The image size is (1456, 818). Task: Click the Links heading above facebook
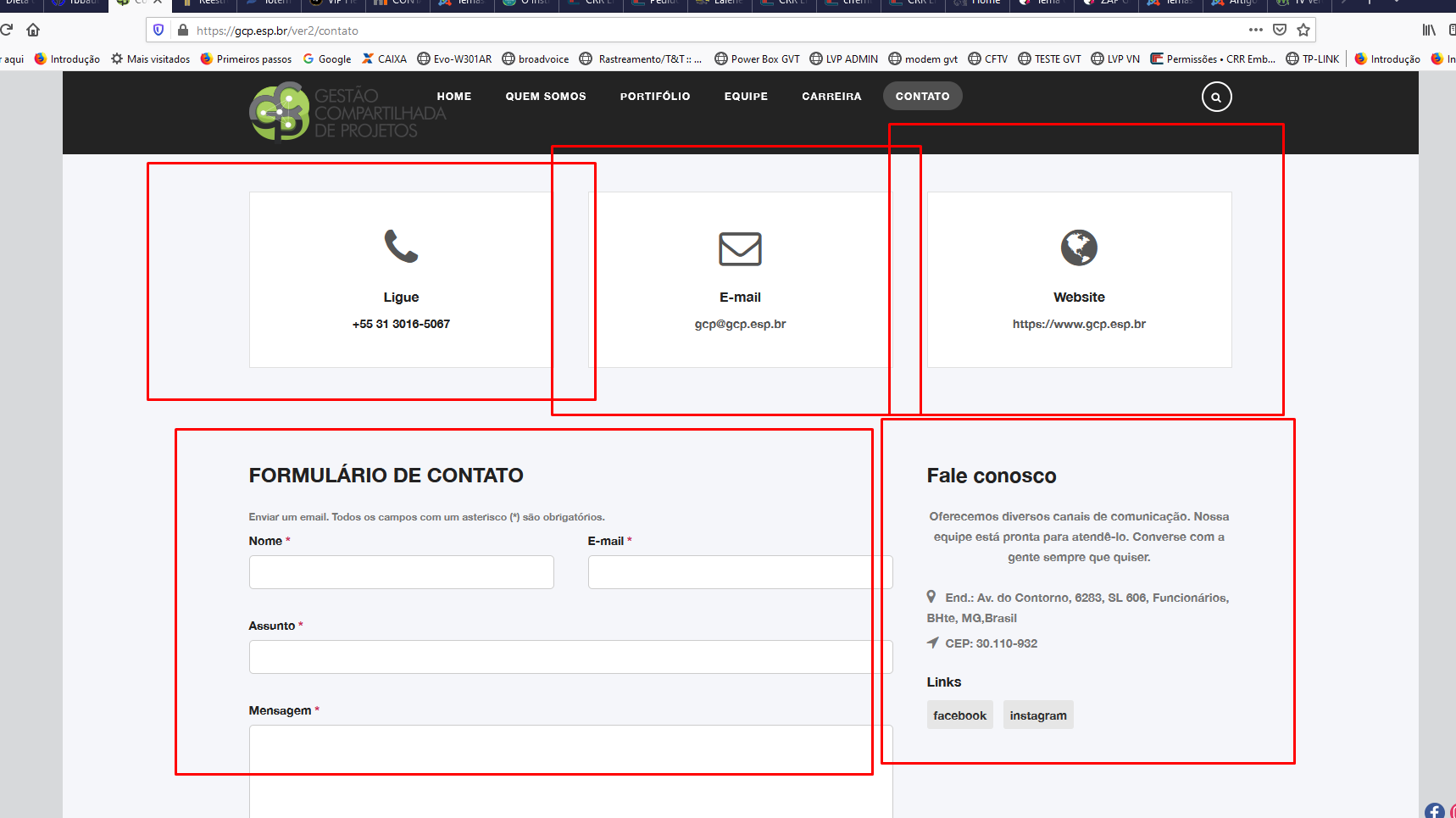943,682
